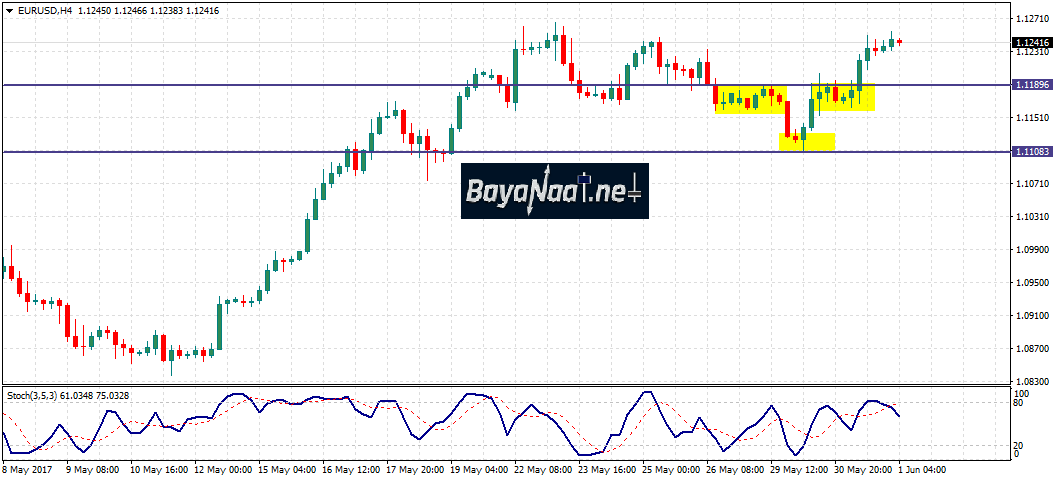Image resolution: width=1053 pixels, height=481 pixels.
Task: Click the 1.11510 level on price axis
Action: coord(1031,118)
